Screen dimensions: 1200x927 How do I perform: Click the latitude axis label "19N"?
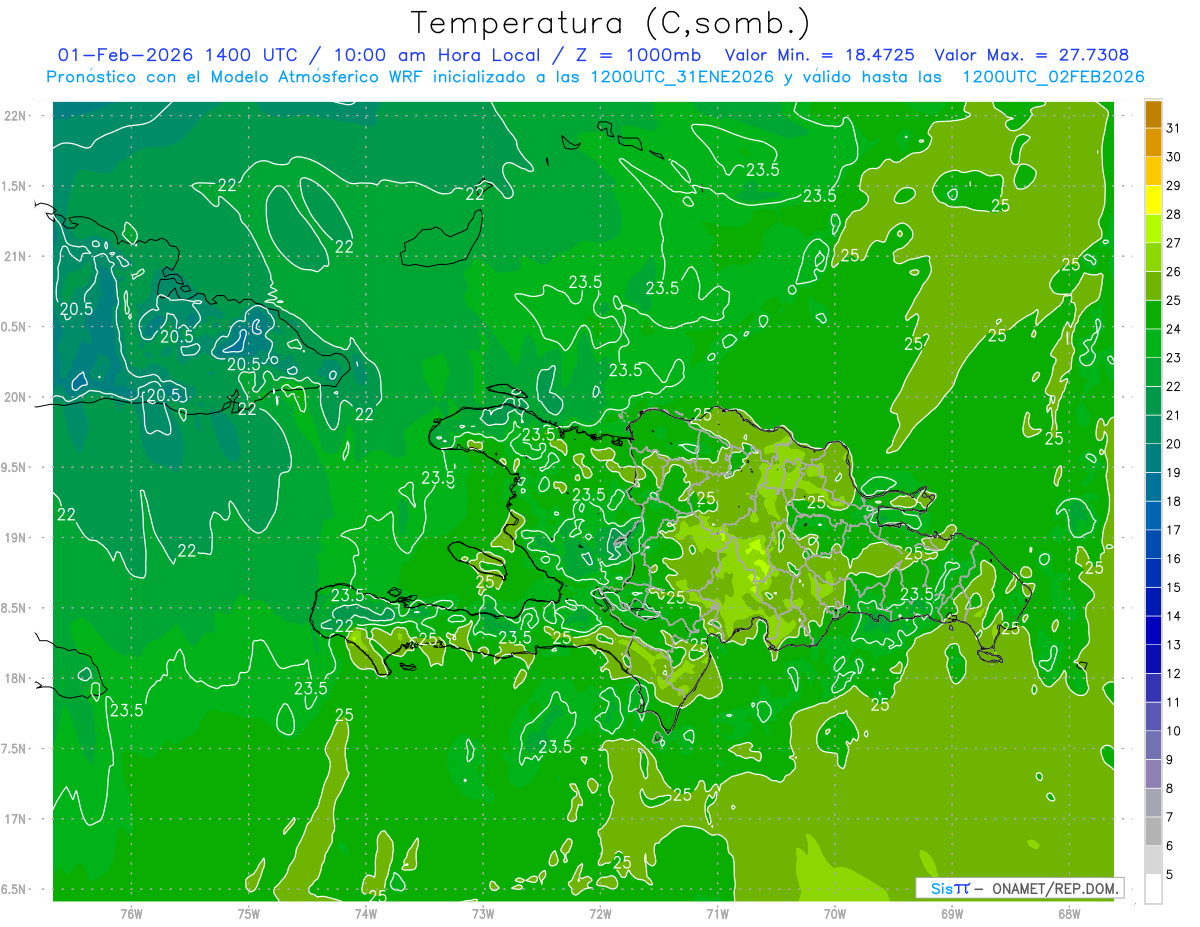tap(16, 538)
